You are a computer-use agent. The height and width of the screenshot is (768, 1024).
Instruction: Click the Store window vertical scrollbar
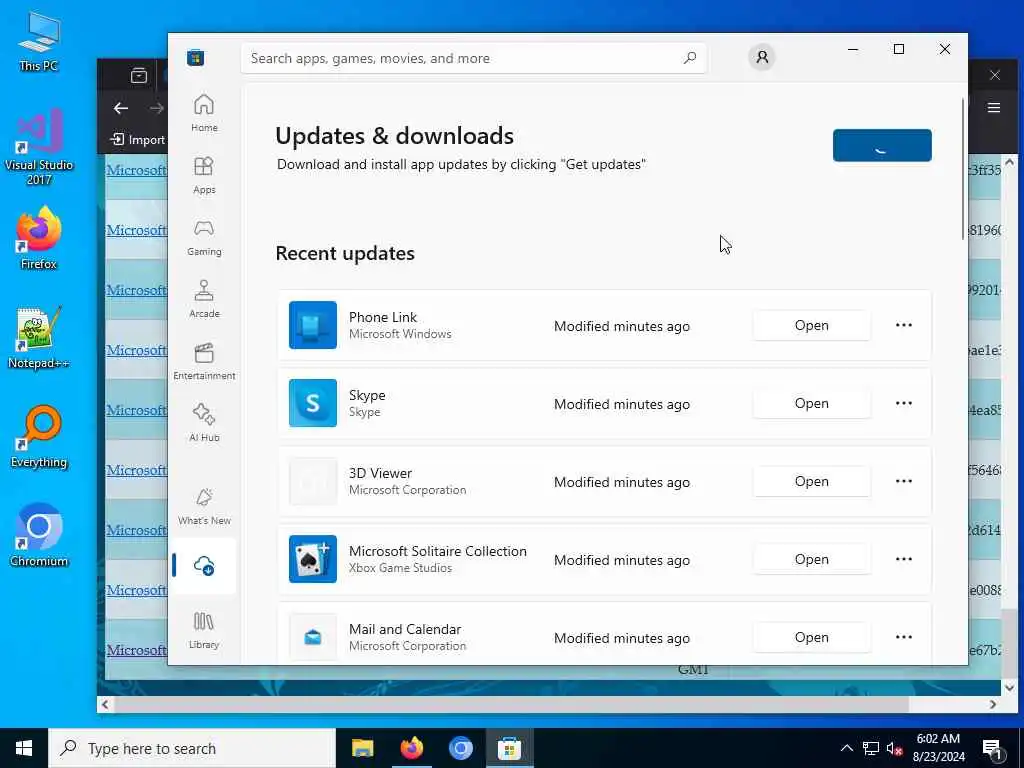point(963,170)
